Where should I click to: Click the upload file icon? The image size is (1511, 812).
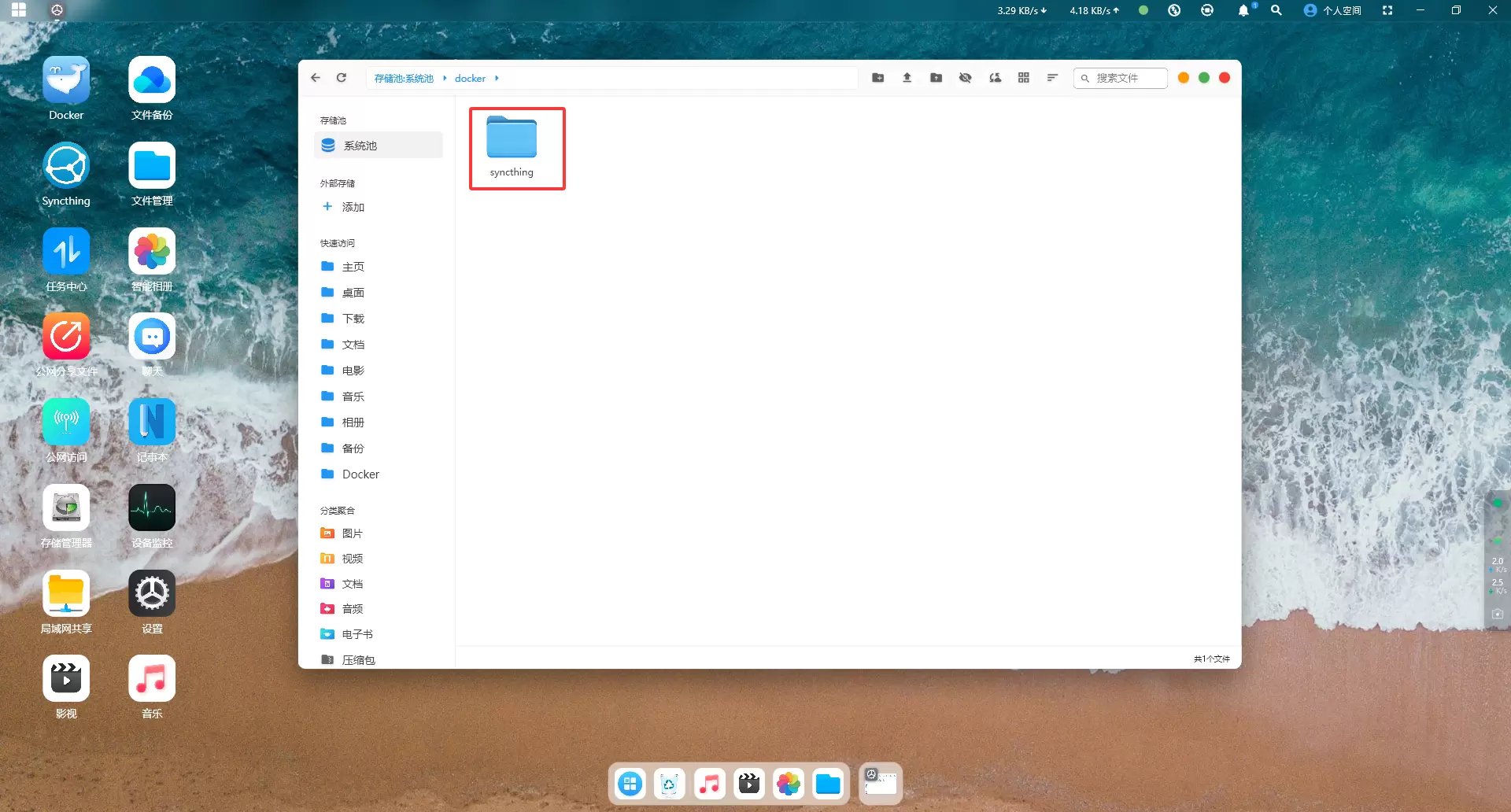tap(907, 78)
